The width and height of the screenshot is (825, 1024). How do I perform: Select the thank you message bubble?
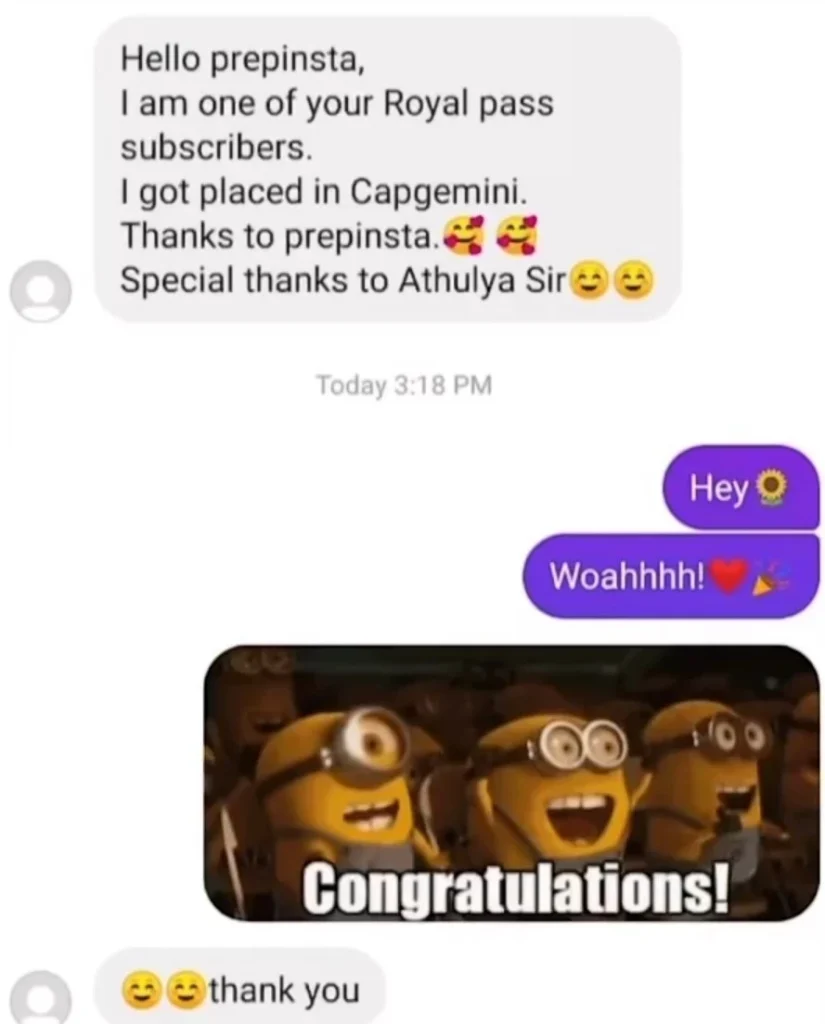[240, 986]
